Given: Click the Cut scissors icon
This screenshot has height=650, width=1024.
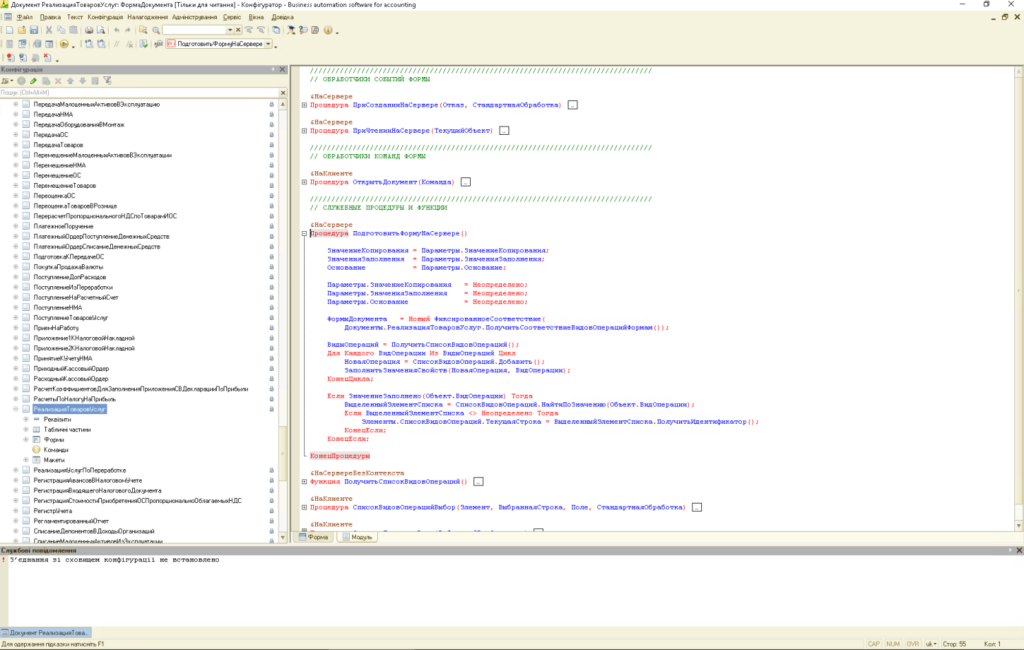Looking at the screenshot, I should (x=48, y=31).
